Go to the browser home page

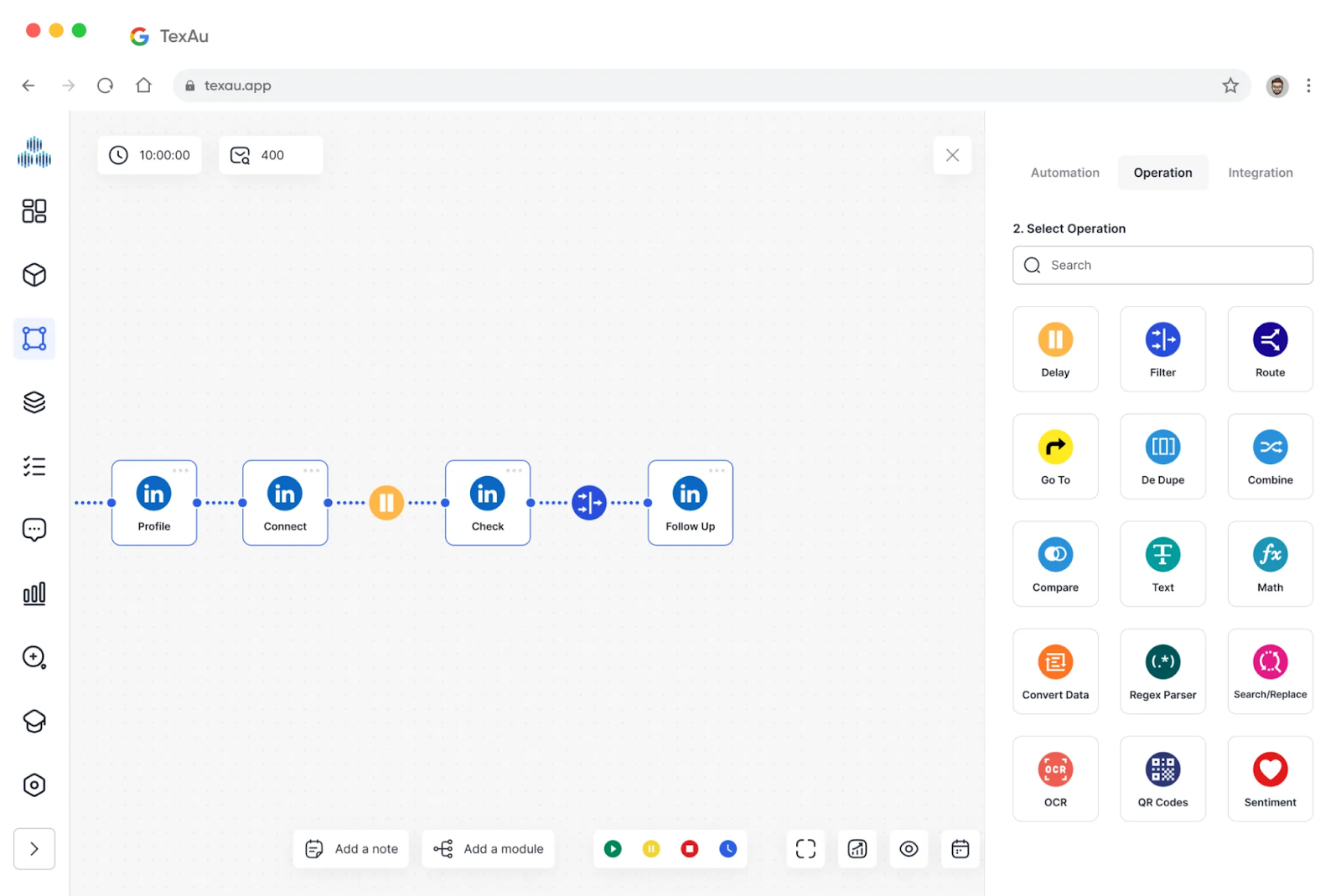pyautogui.click(x=143, y=85)
